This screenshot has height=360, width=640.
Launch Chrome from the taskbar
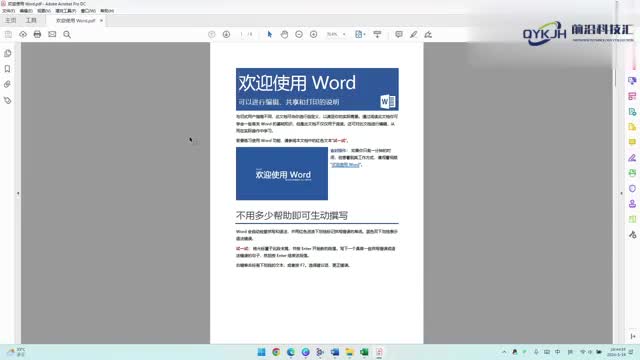click(276, 352)
